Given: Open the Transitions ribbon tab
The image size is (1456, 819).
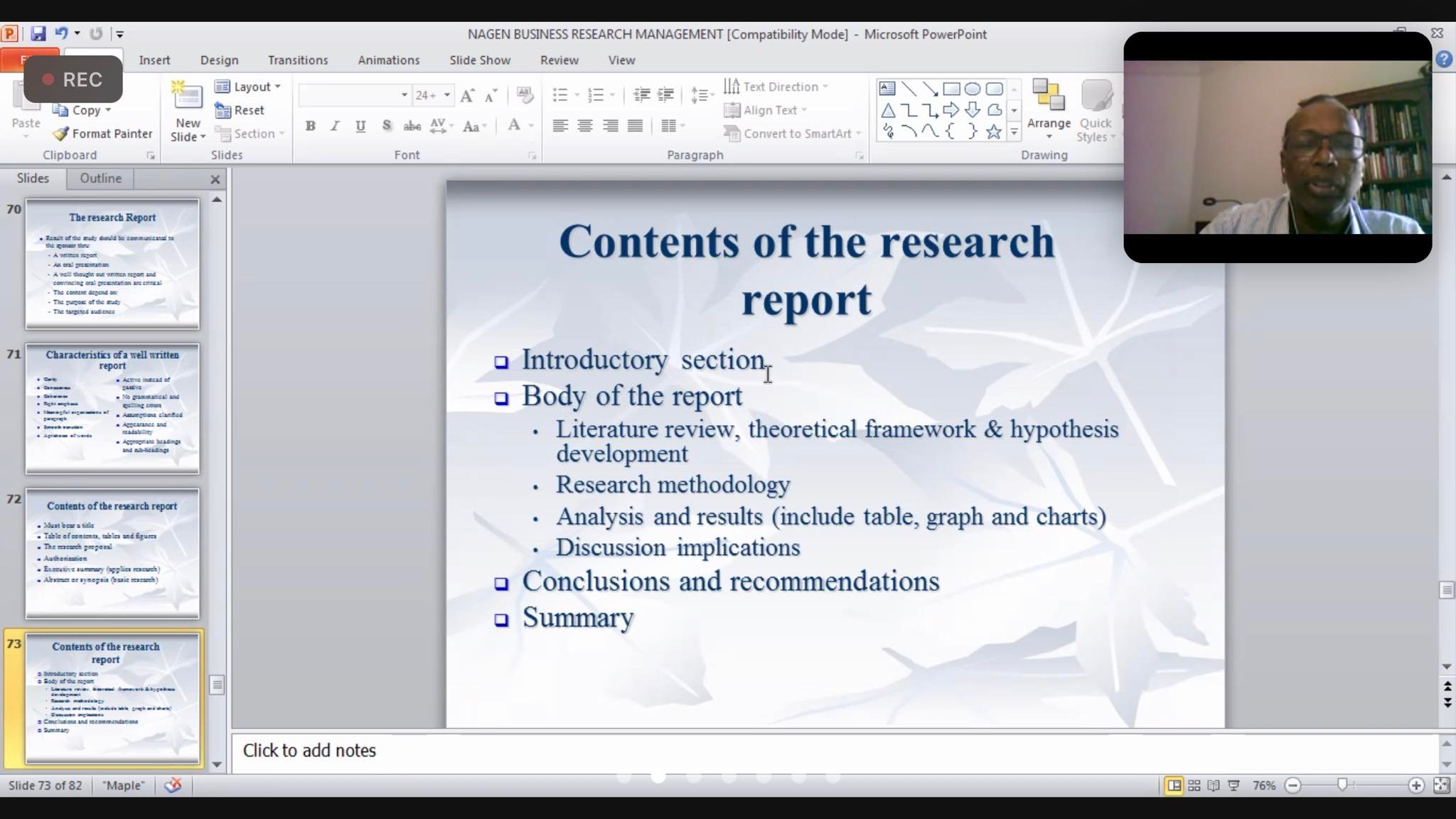Looking at the screenshot, I should coord(297,60).
